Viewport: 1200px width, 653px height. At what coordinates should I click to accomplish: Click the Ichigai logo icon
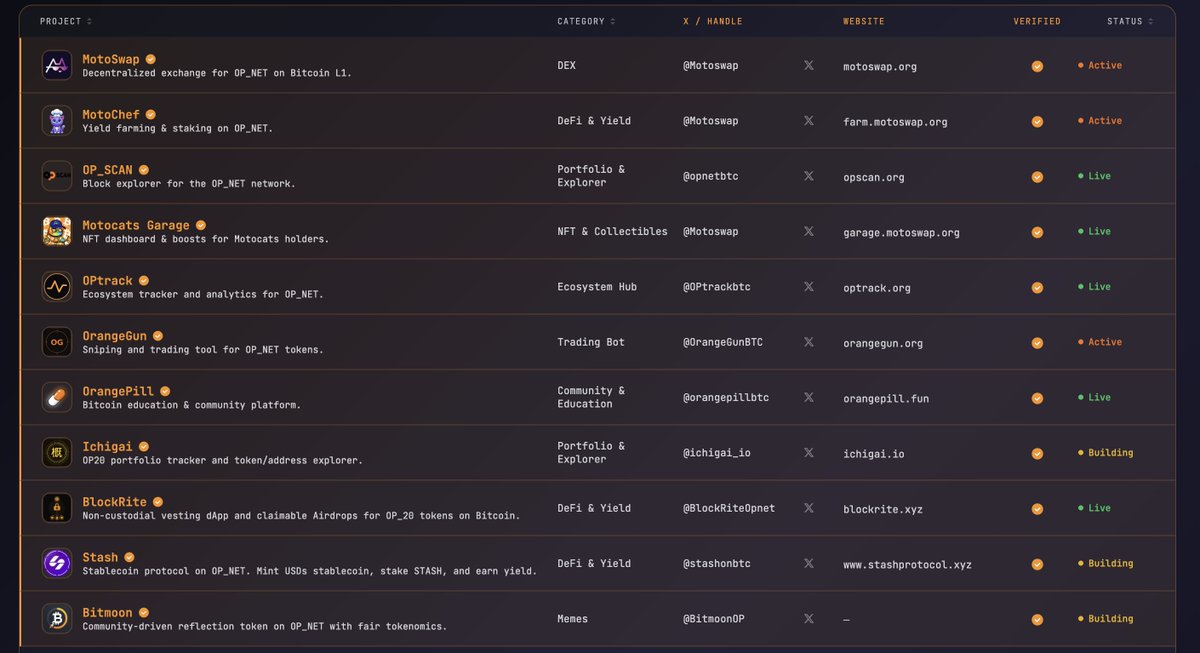(57, 453)
